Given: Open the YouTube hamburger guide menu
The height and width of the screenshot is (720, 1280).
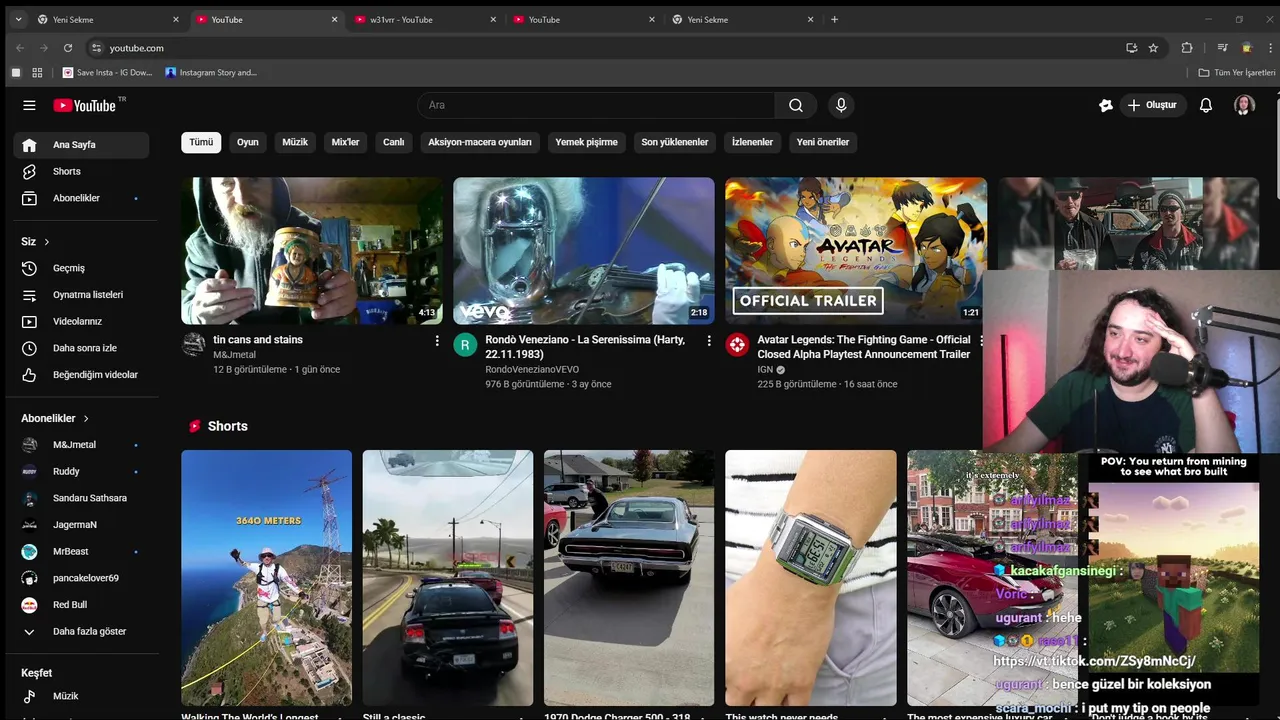Looking at the screenshot, I should click(x=29, y=105).
